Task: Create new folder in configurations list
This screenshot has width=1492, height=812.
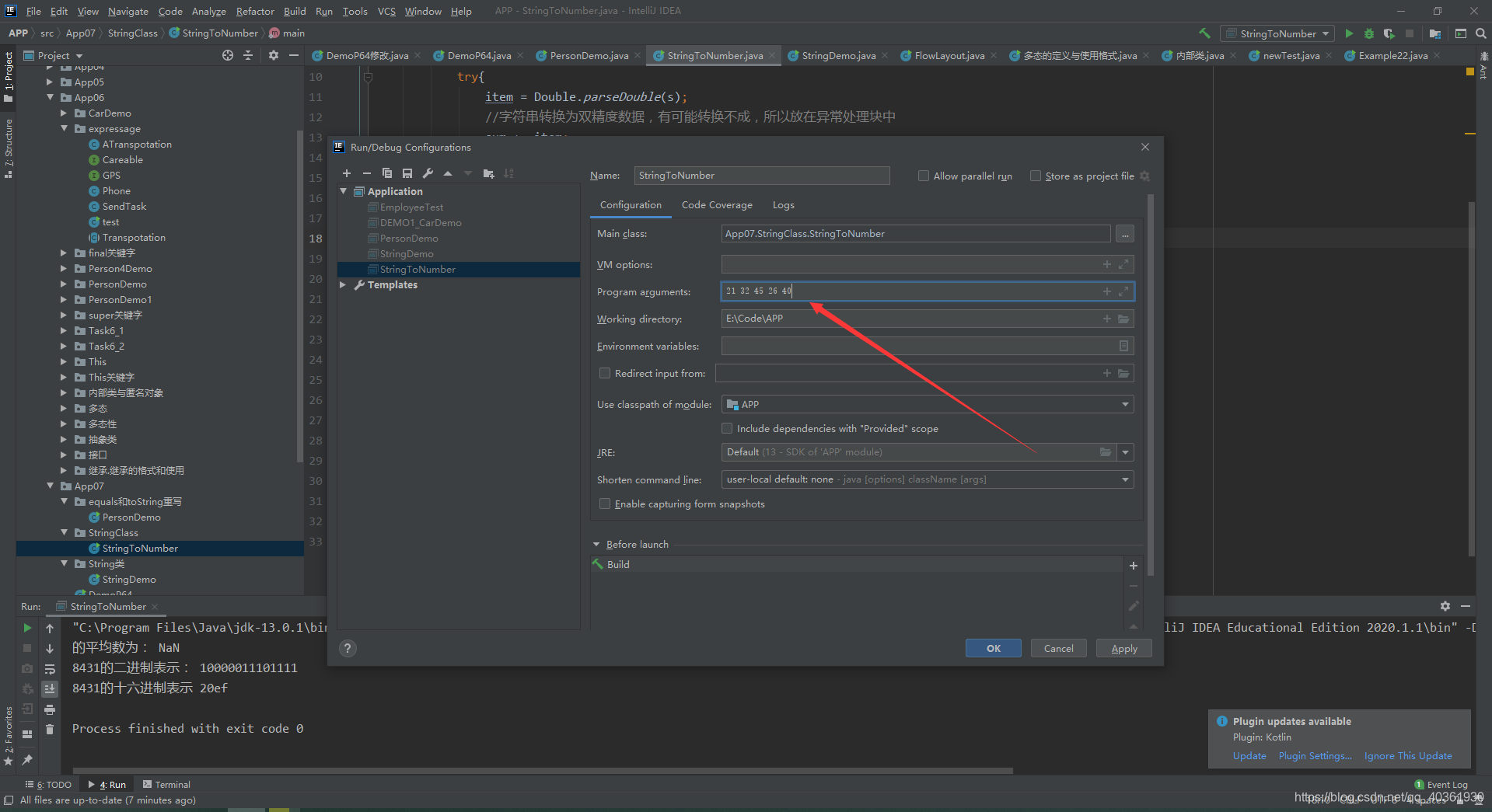Action: pos(488,173)
